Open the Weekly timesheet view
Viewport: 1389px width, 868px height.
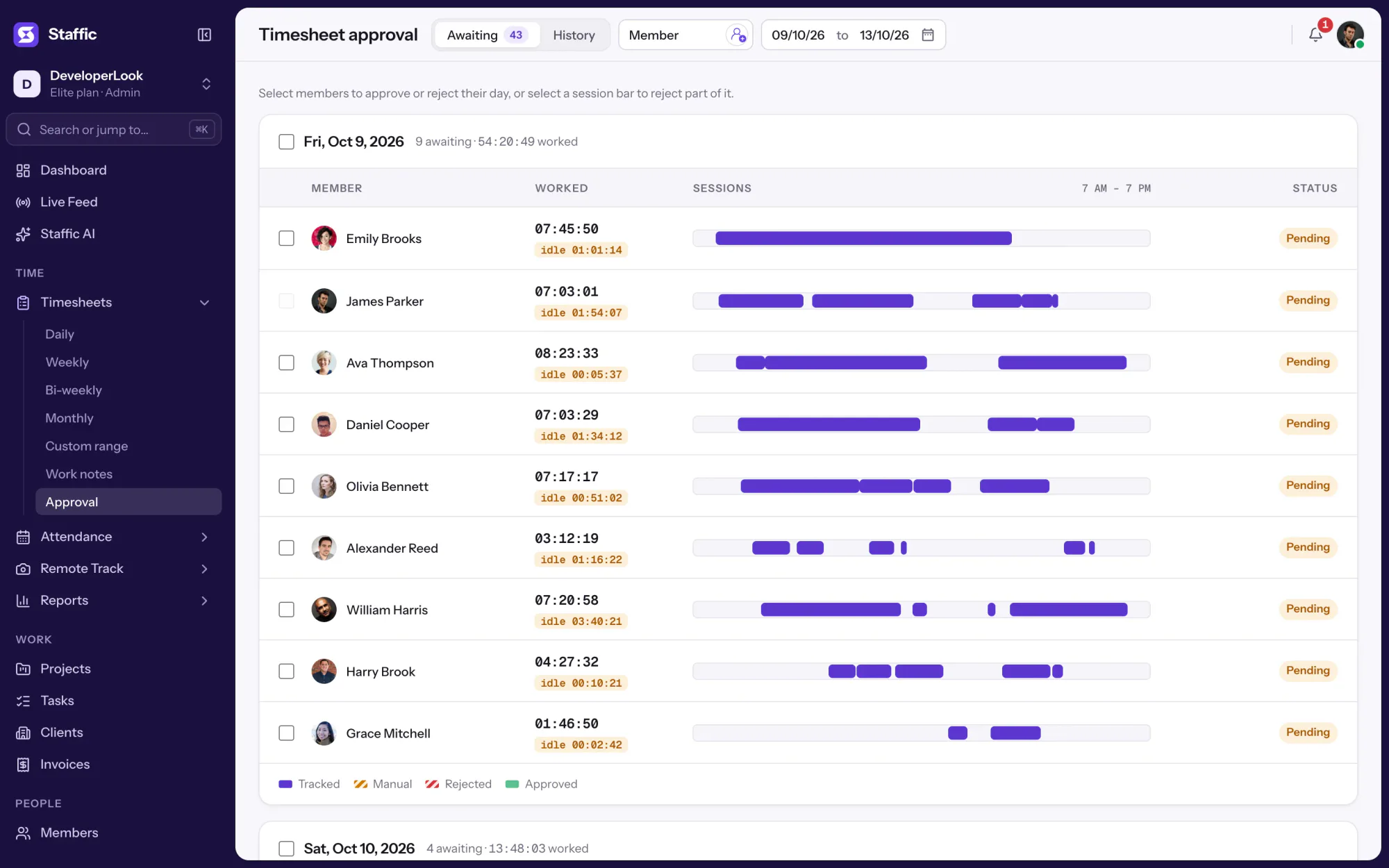pyautogui.click(x=67, y=362)
